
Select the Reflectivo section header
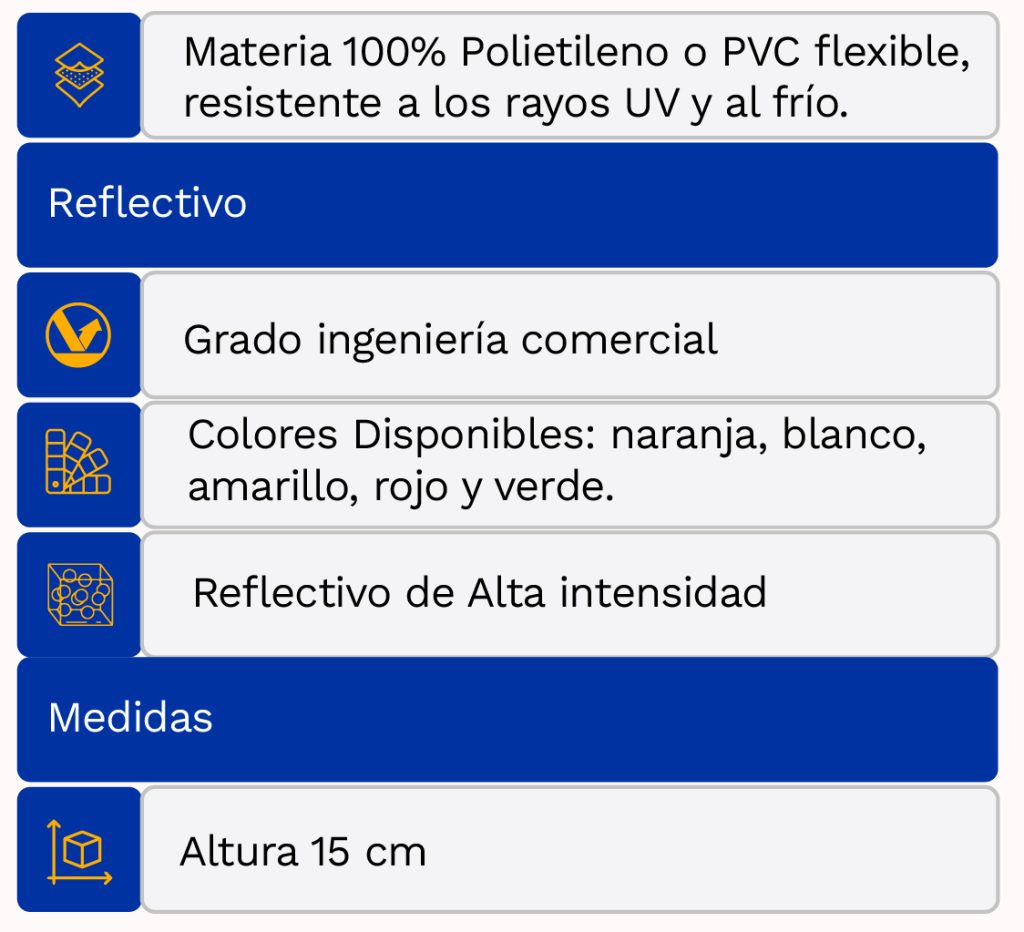pos(147,203)
